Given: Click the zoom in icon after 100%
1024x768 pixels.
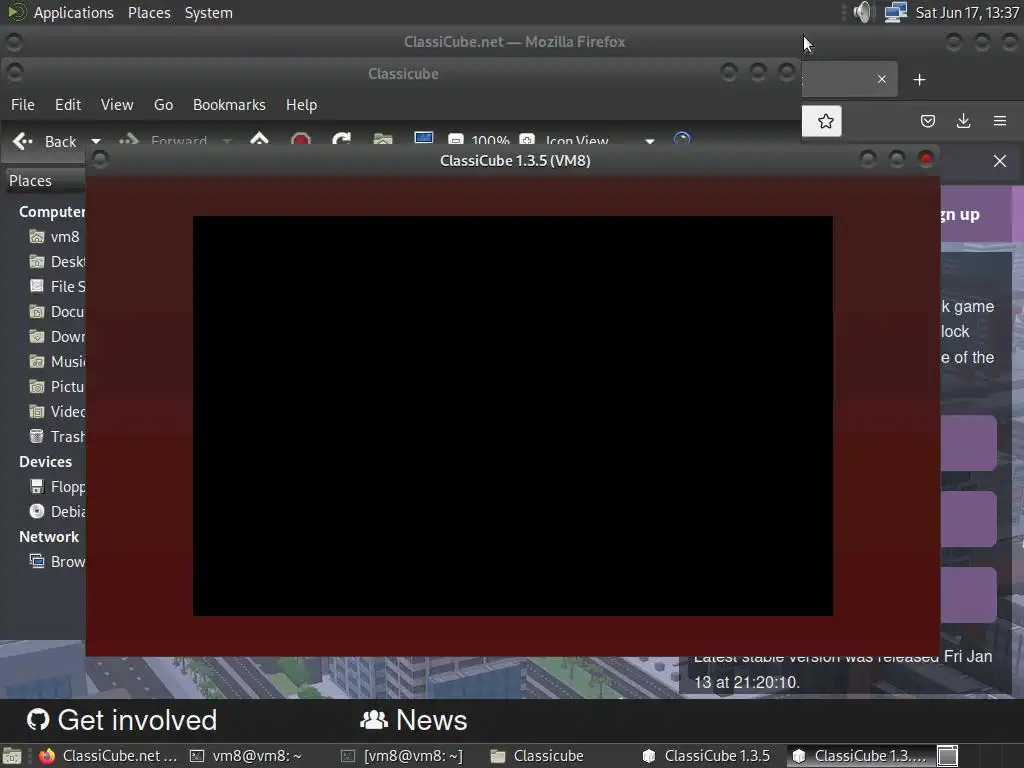Looking at the screenshot, I should pos(527,139).
